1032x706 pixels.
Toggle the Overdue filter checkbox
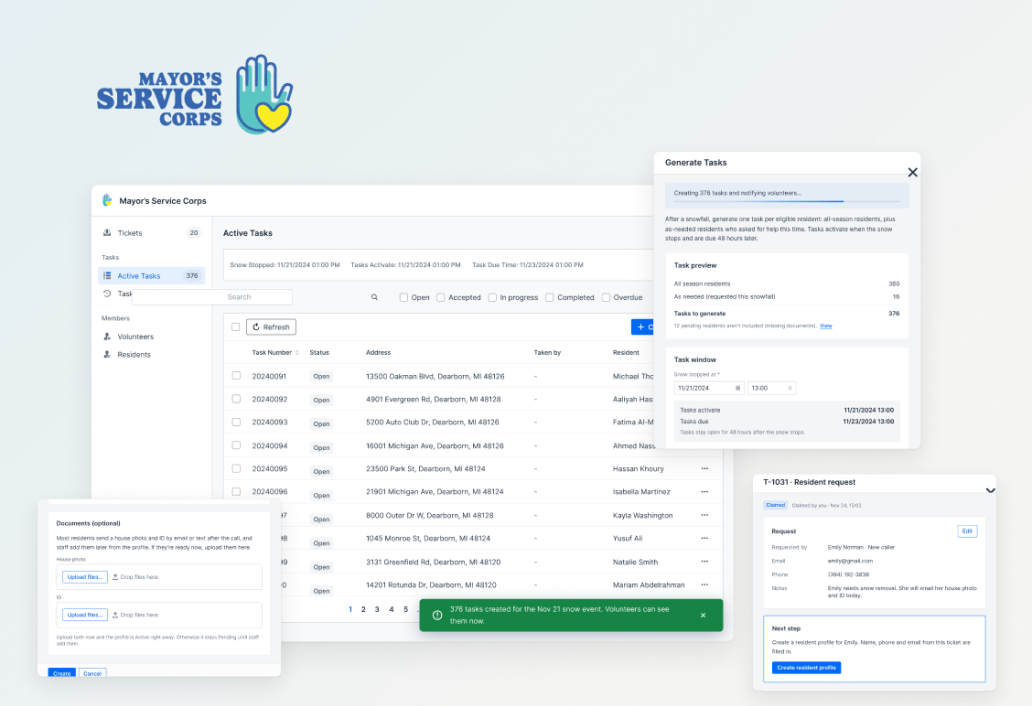tap(606, 297)
